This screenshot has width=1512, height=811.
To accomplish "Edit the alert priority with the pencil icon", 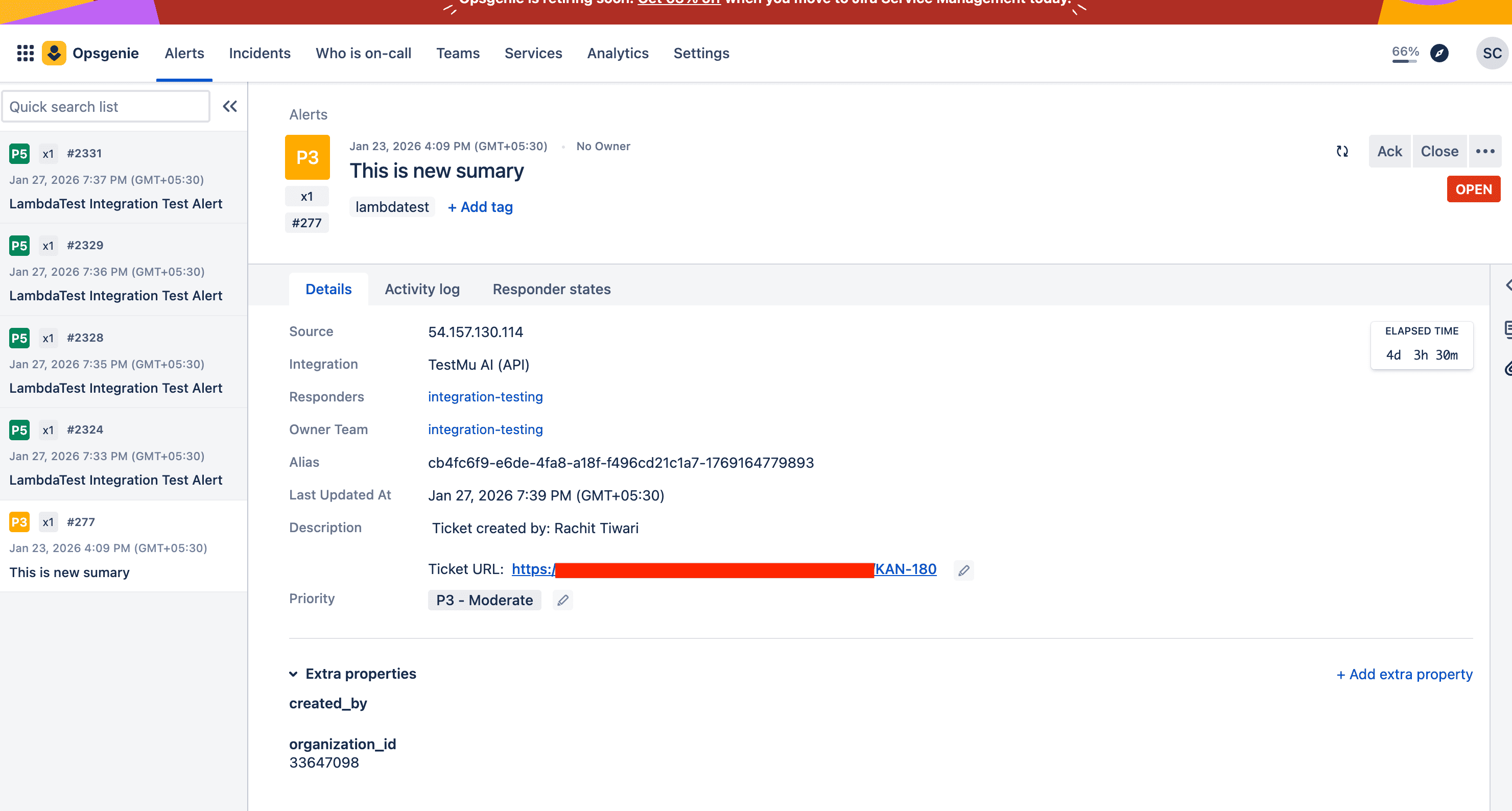I will click(x=562, y=600).
